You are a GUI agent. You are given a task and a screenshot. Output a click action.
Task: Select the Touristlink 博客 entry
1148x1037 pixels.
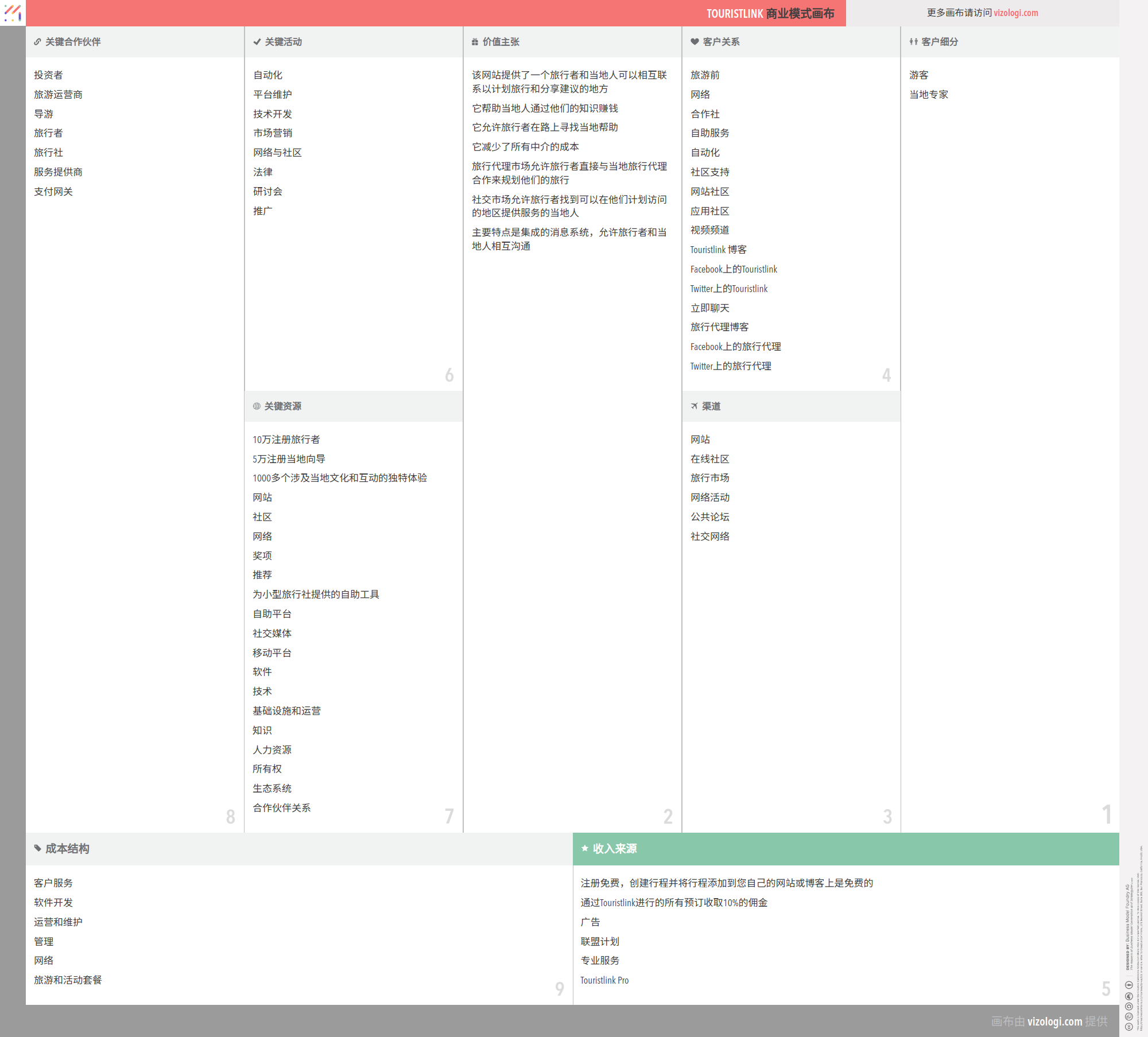click(x=718, y=250)
